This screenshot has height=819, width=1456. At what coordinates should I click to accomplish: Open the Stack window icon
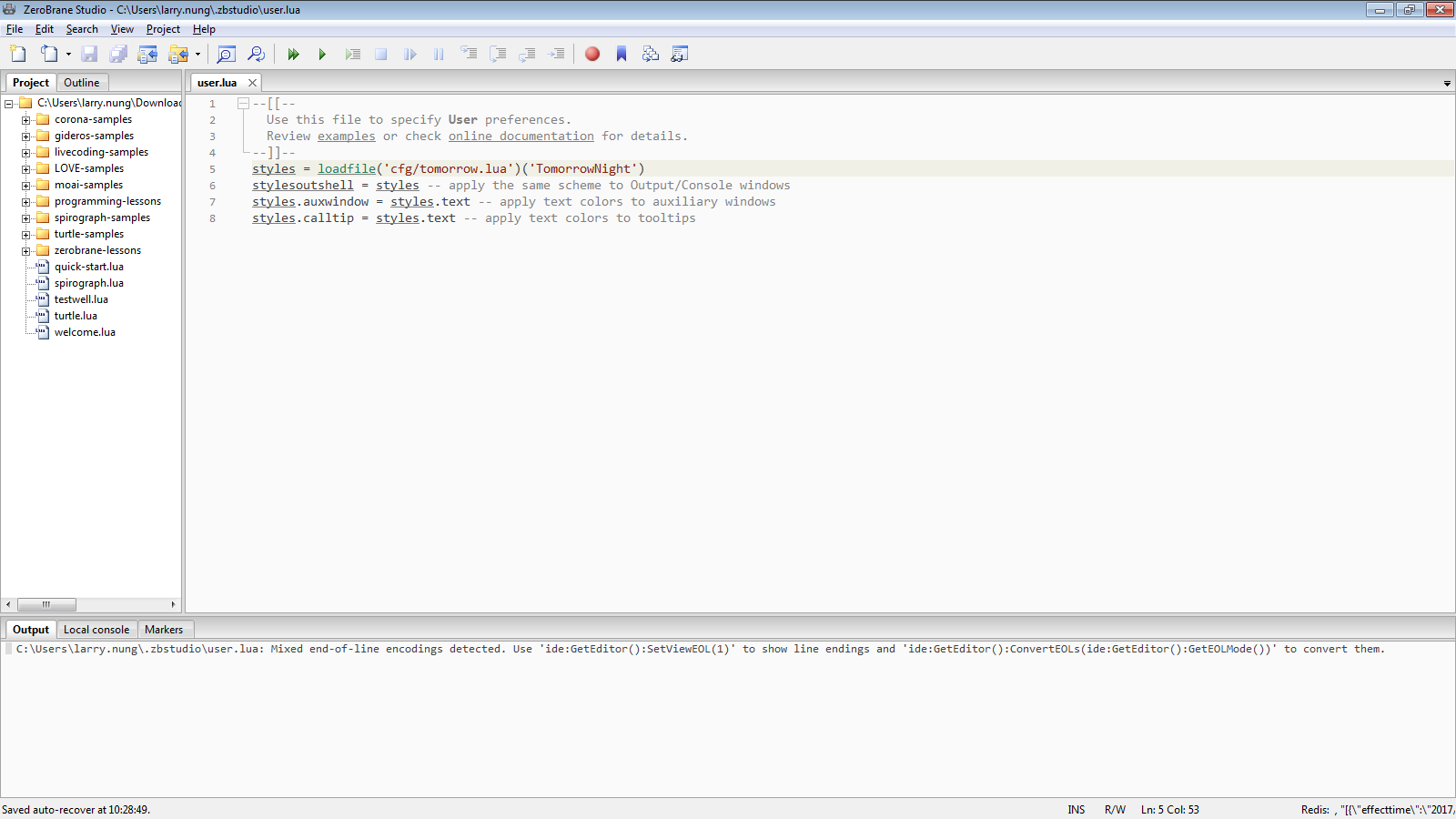coord(651,54)
